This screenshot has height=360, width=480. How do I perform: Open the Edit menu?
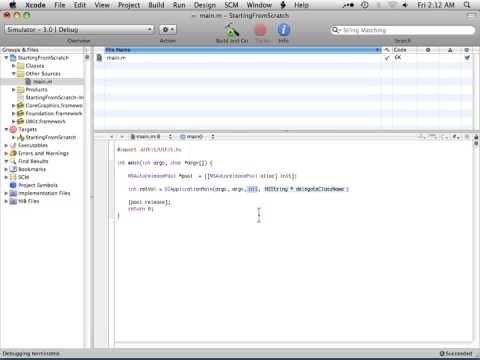coord(80,5)
